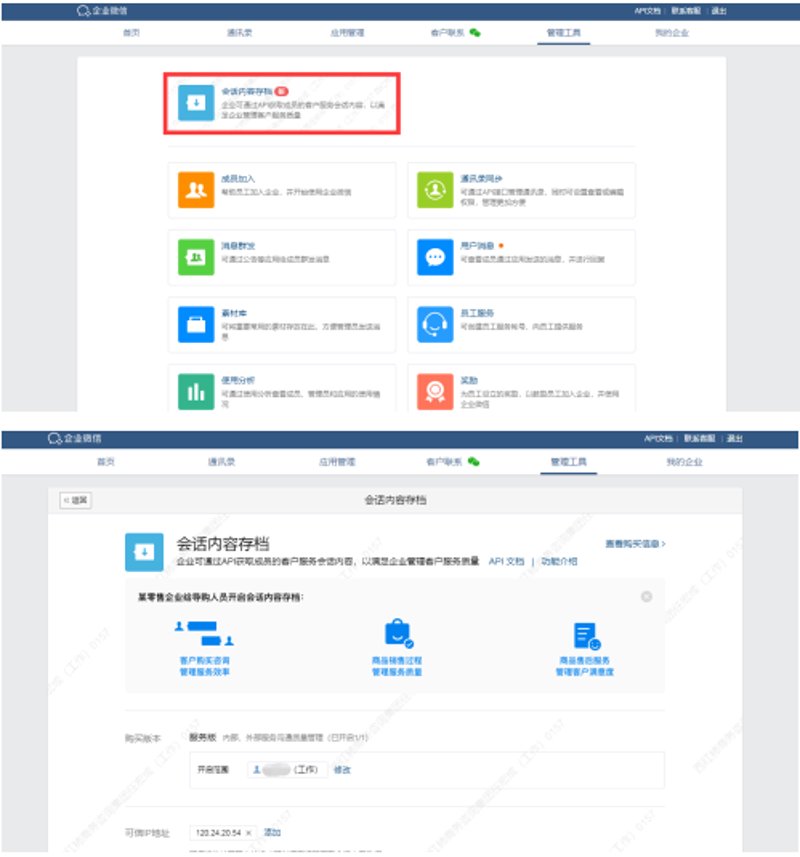Open the blue 用户消息 chat icon
800x857 pixels.
pos(435,257)
